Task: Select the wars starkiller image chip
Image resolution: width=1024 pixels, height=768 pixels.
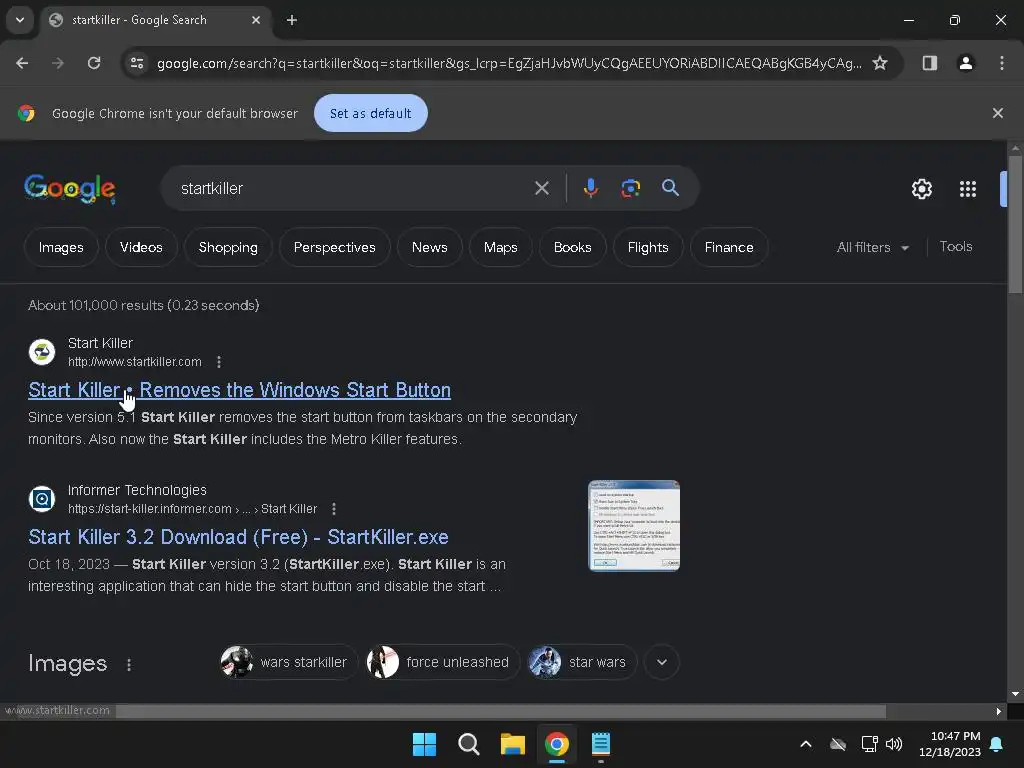Action: 288,662
